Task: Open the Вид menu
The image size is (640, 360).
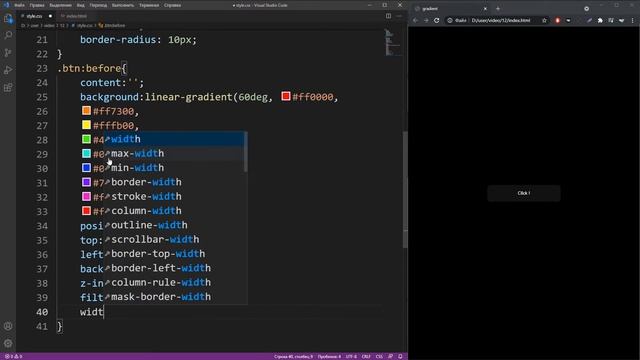Action: [x=80, y=5]
